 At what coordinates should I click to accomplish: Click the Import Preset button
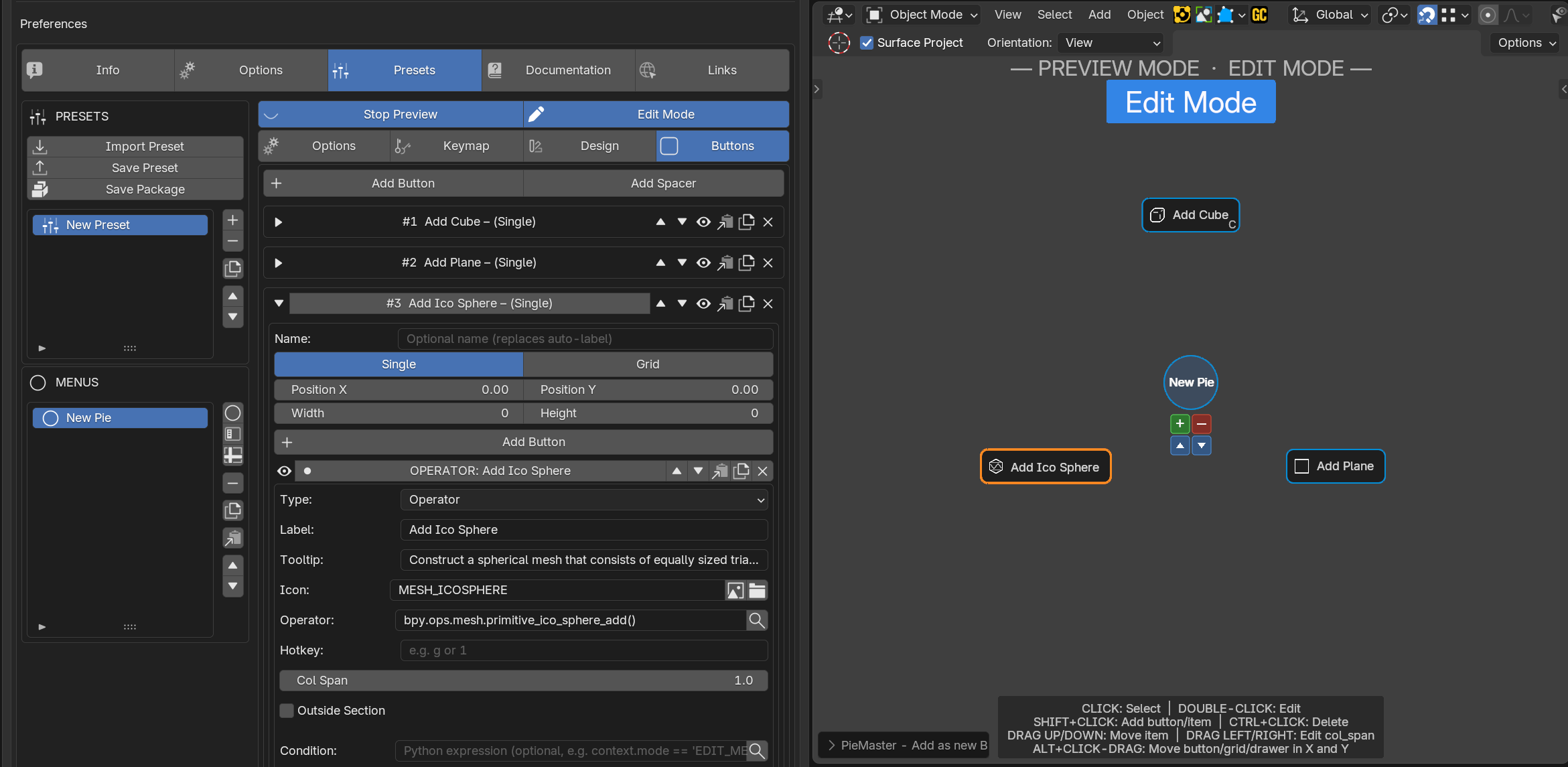pos(135,147)
